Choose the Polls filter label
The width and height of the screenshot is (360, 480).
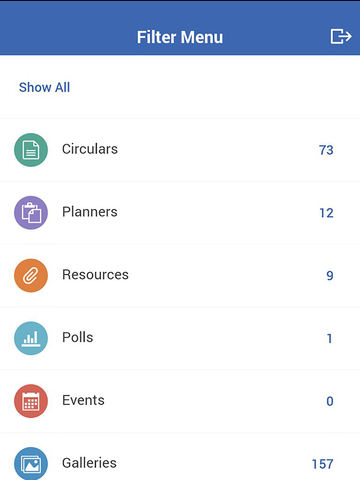(x=78, y=337)
